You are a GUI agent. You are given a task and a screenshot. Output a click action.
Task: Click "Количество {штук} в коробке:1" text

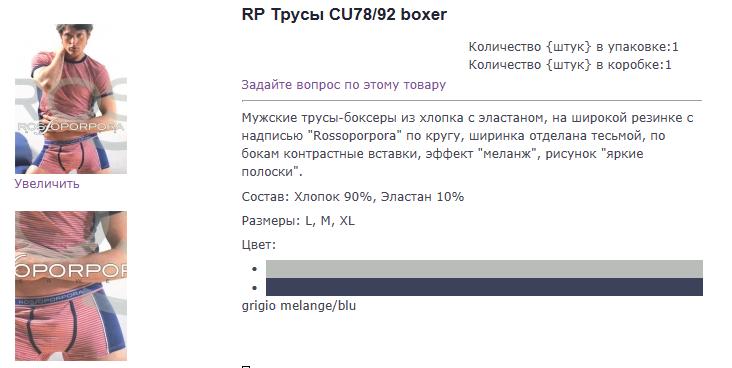click(x=570, y=65)
